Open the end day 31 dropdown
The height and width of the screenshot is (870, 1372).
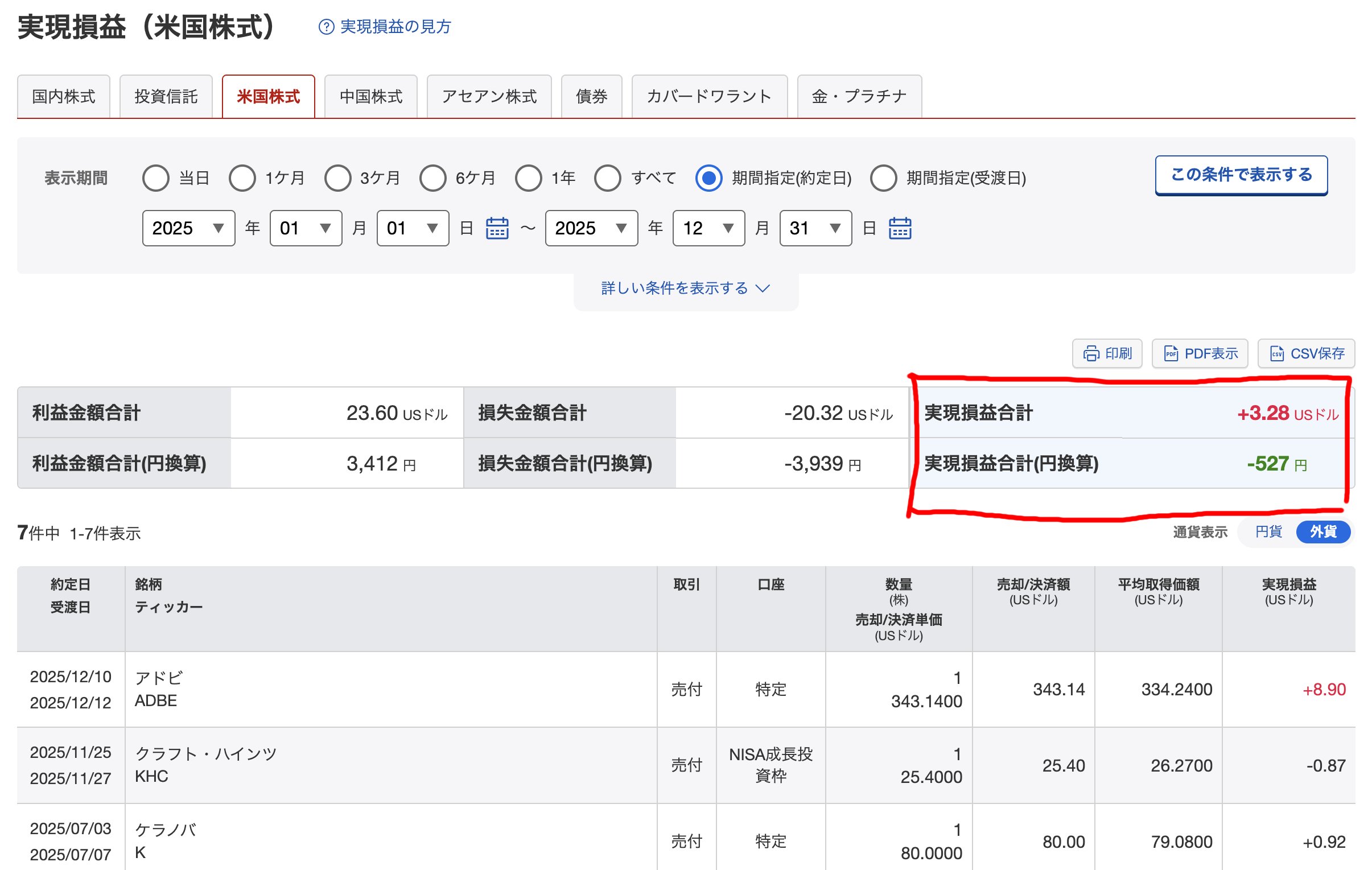tap(815, 229)
